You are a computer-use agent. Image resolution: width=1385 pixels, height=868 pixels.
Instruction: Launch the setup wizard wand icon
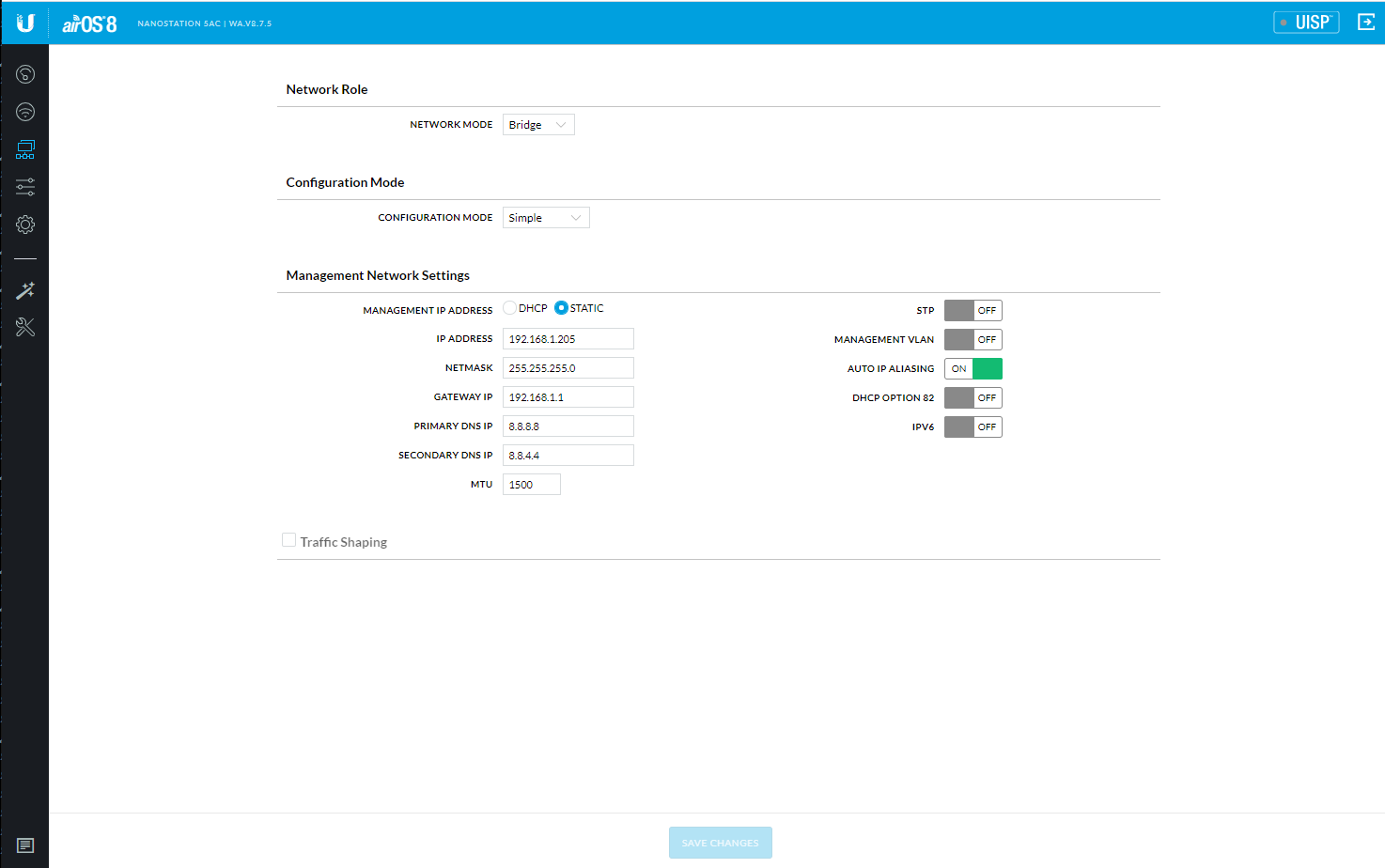[x=25, y=290]
